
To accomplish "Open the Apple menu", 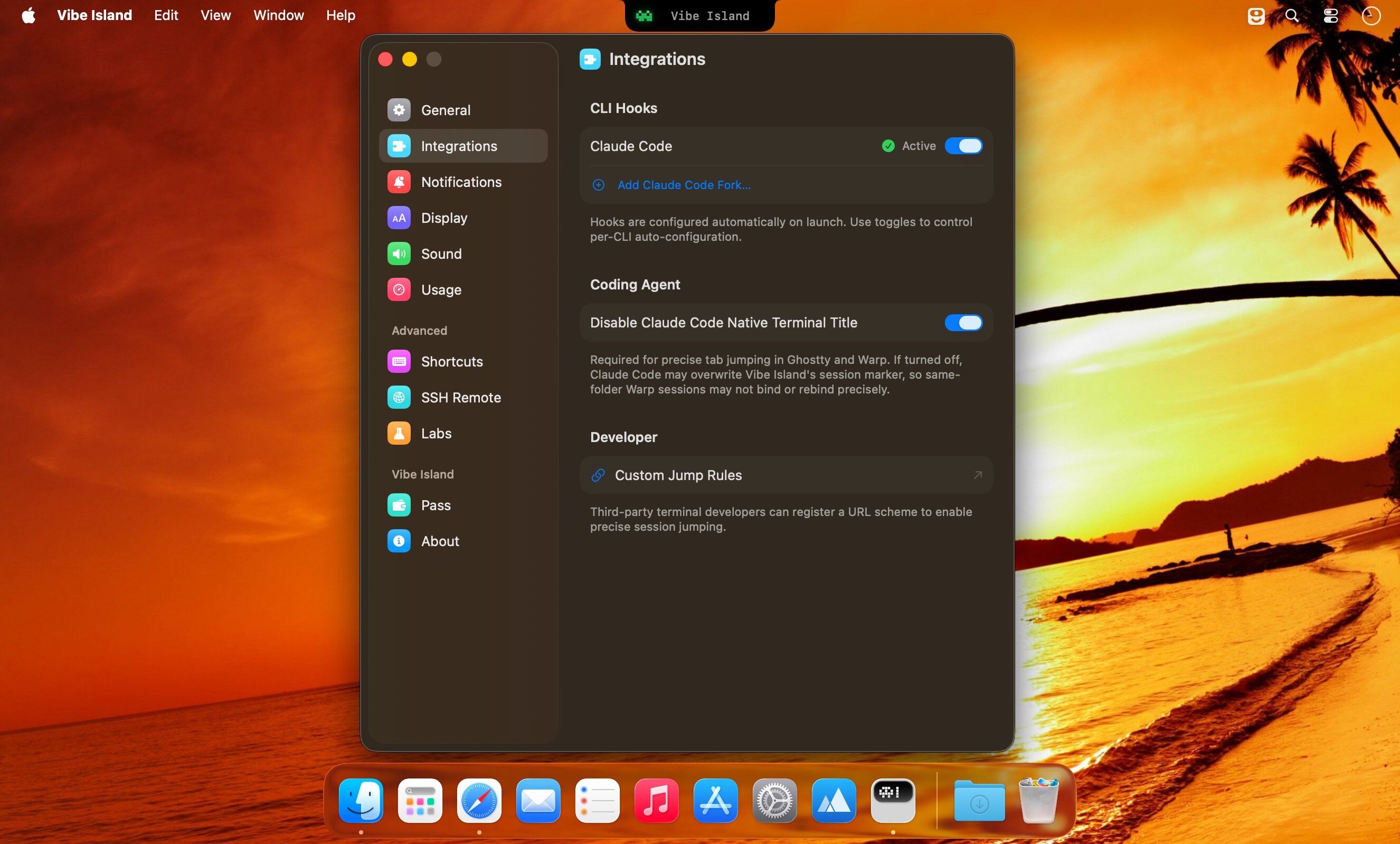I will coord(29,15).
